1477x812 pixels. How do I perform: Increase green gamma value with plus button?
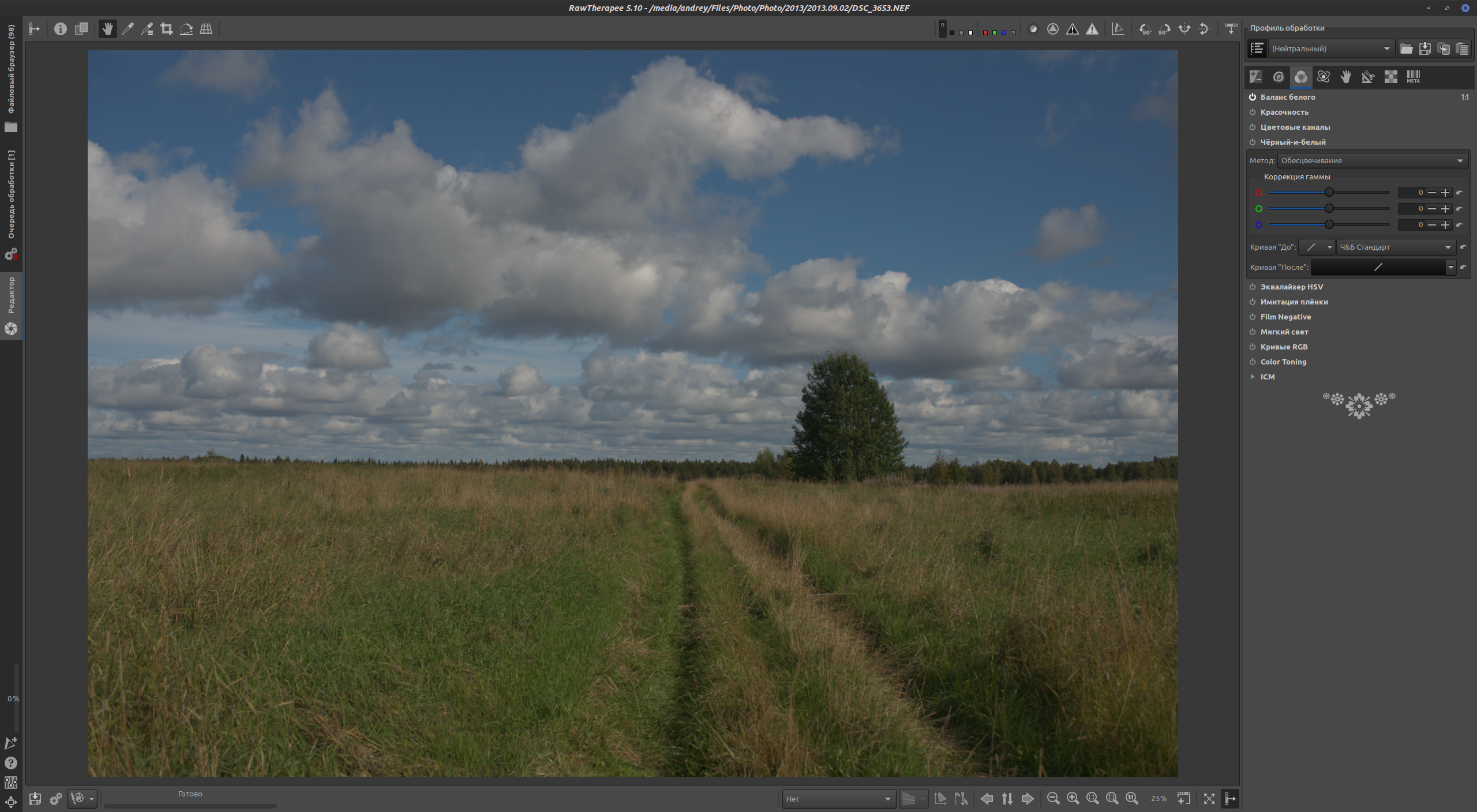click(x=1445, y=209)
